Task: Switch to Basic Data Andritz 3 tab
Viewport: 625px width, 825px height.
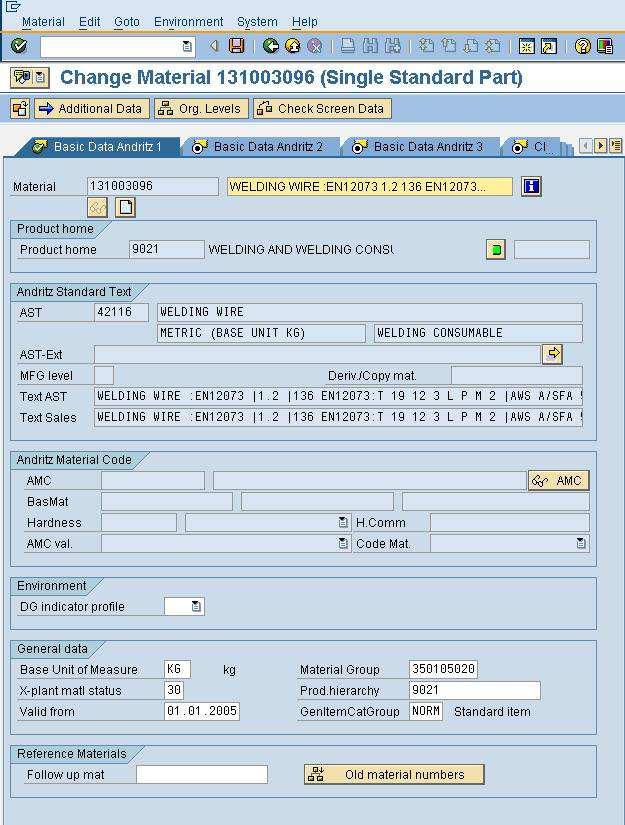Action: pos(419,147)
